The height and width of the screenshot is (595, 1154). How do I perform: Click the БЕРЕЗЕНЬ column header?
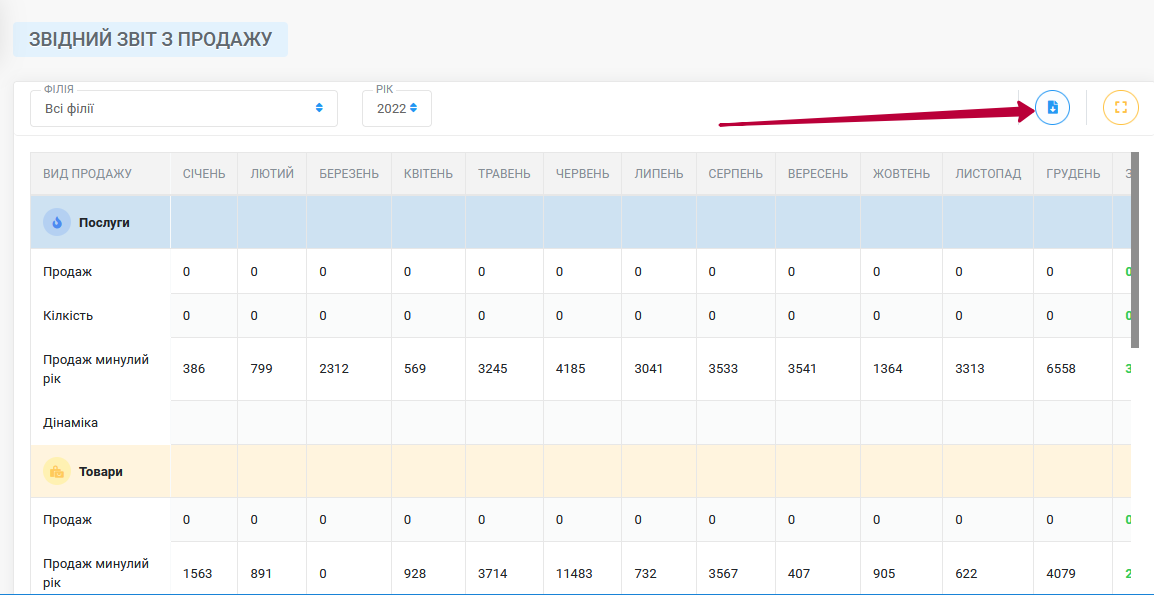point(349,174)
